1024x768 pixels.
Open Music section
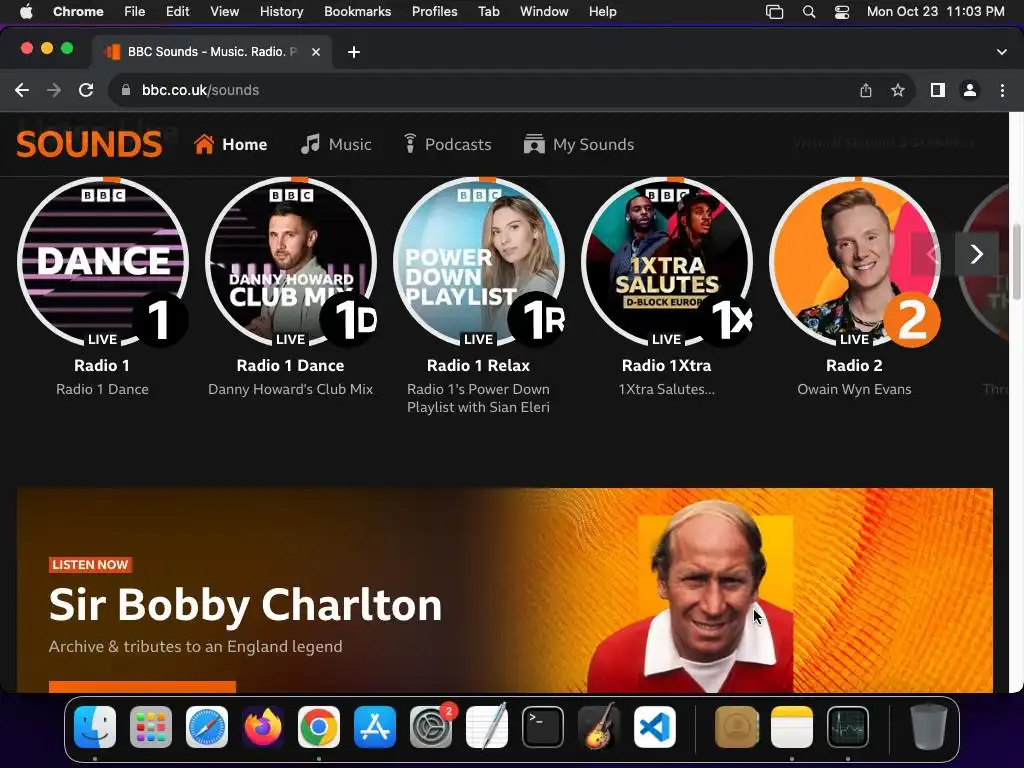tap(336, 144)
